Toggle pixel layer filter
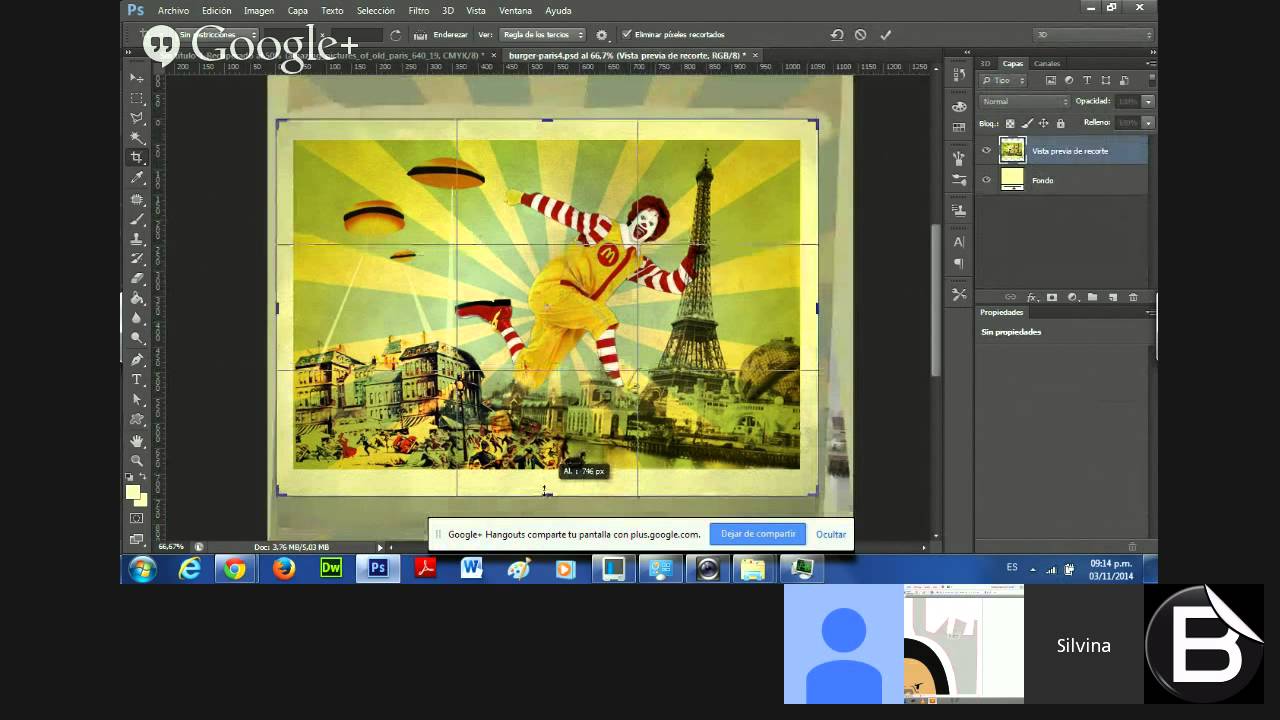 [x=1050, y=80]
